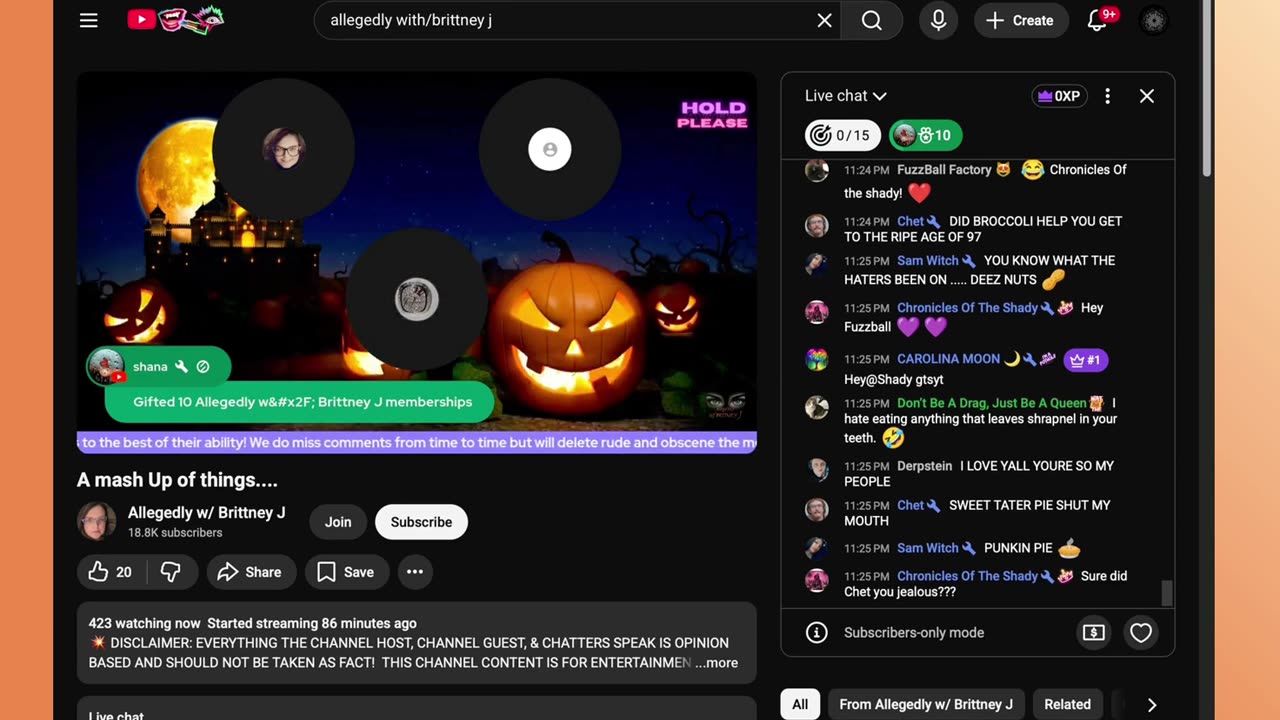Save the video to a playlist
This screenshot has height=720, width=1280.
pyautogui.click(x=346, y=572)
